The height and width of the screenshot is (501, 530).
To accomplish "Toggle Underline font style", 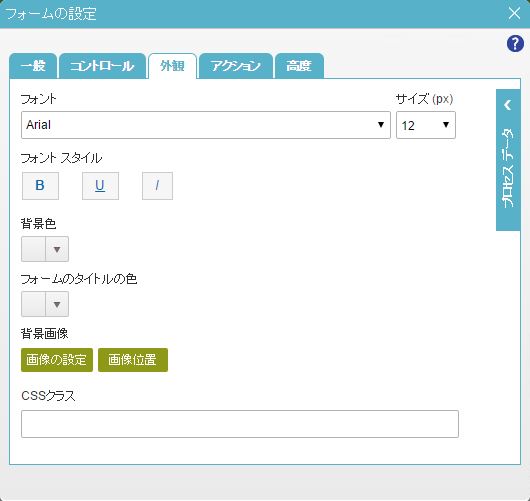I will (100, 186).
